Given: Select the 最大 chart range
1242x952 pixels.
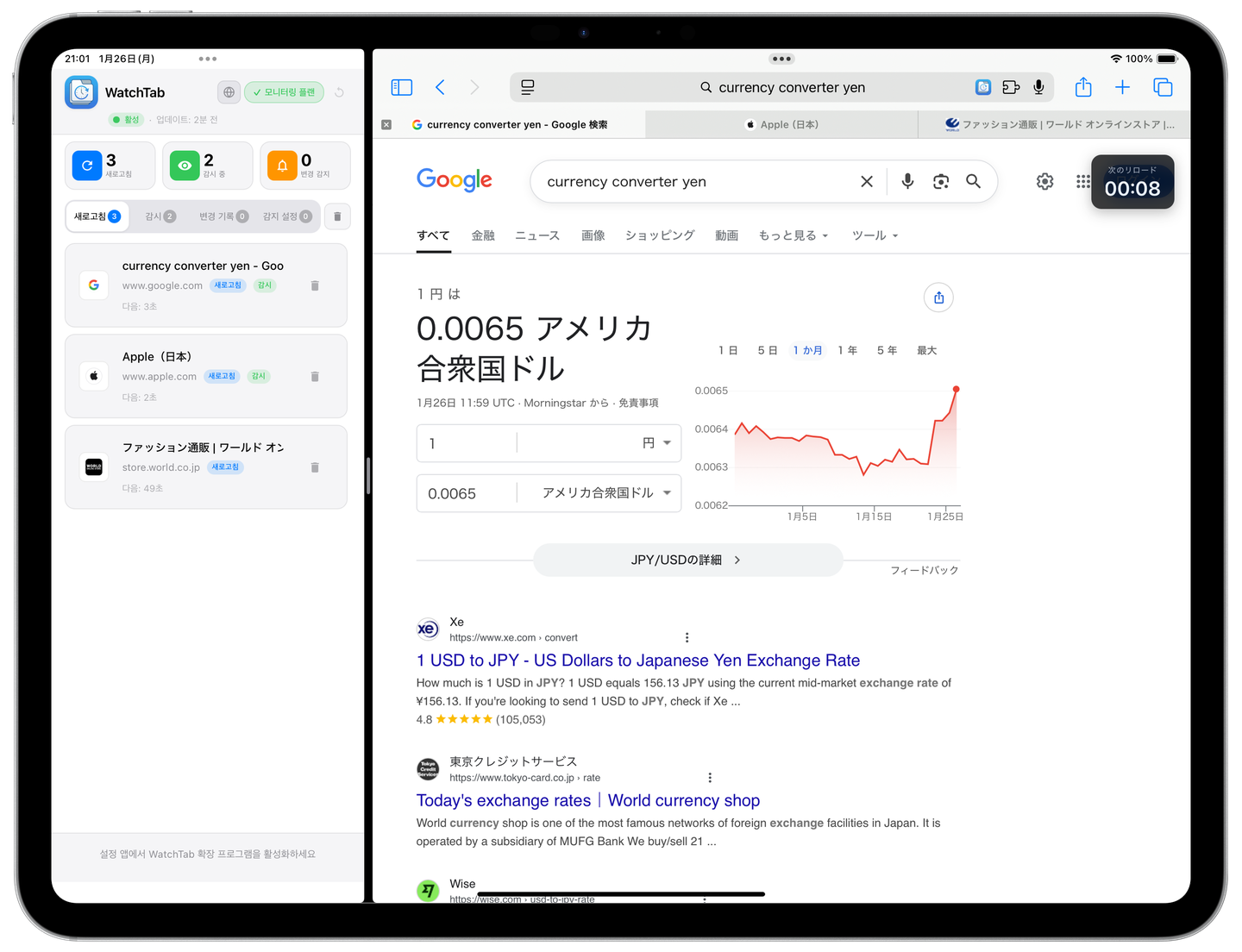Looking at the screenshot, I should coord(926,350).
